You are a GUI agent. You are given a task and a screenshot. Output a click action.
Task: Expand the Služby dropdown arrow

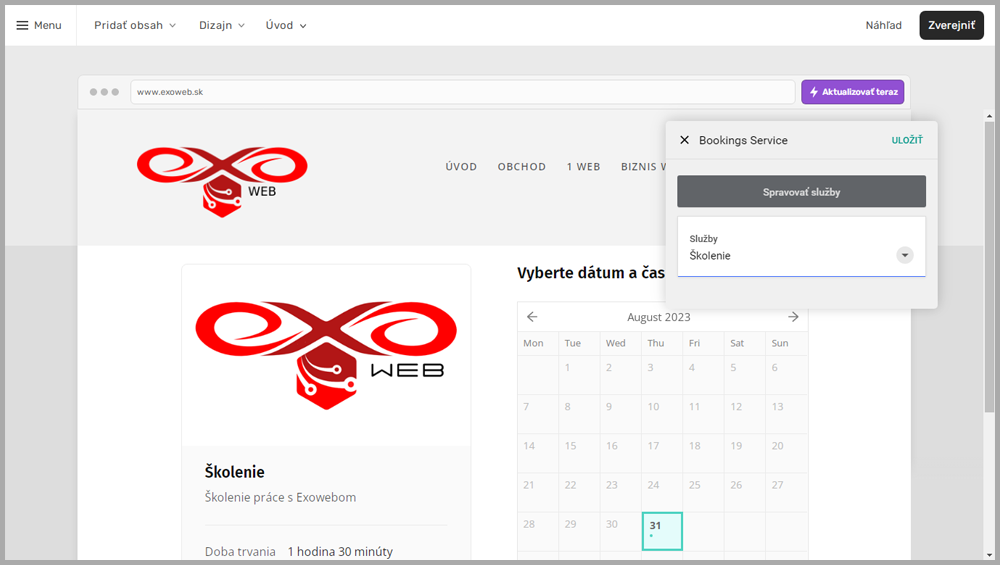[x=905, y=255]
